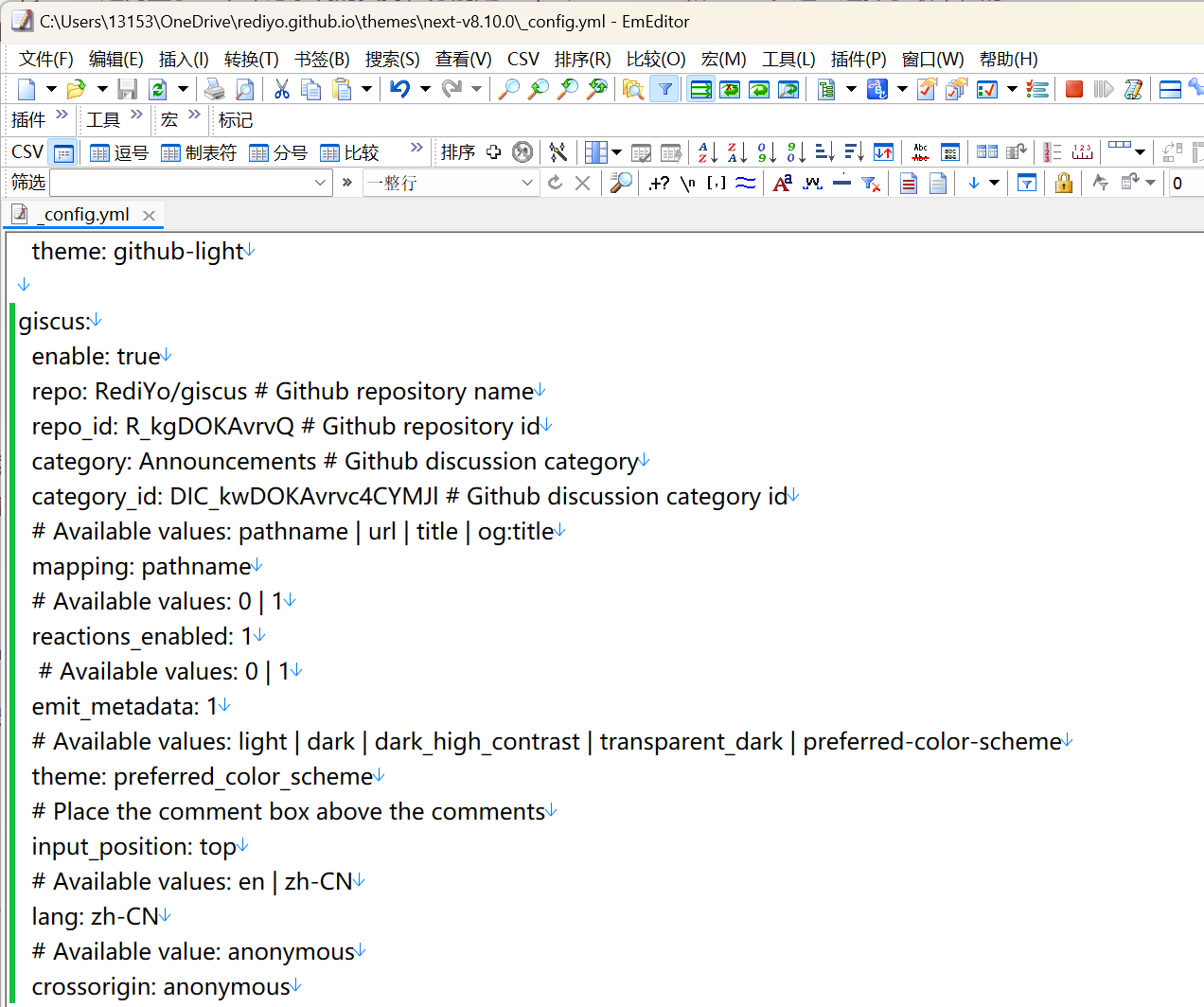Cut selection with scissors icon
This screenshot has width=1204, height=1007.
tap(281, 89)
